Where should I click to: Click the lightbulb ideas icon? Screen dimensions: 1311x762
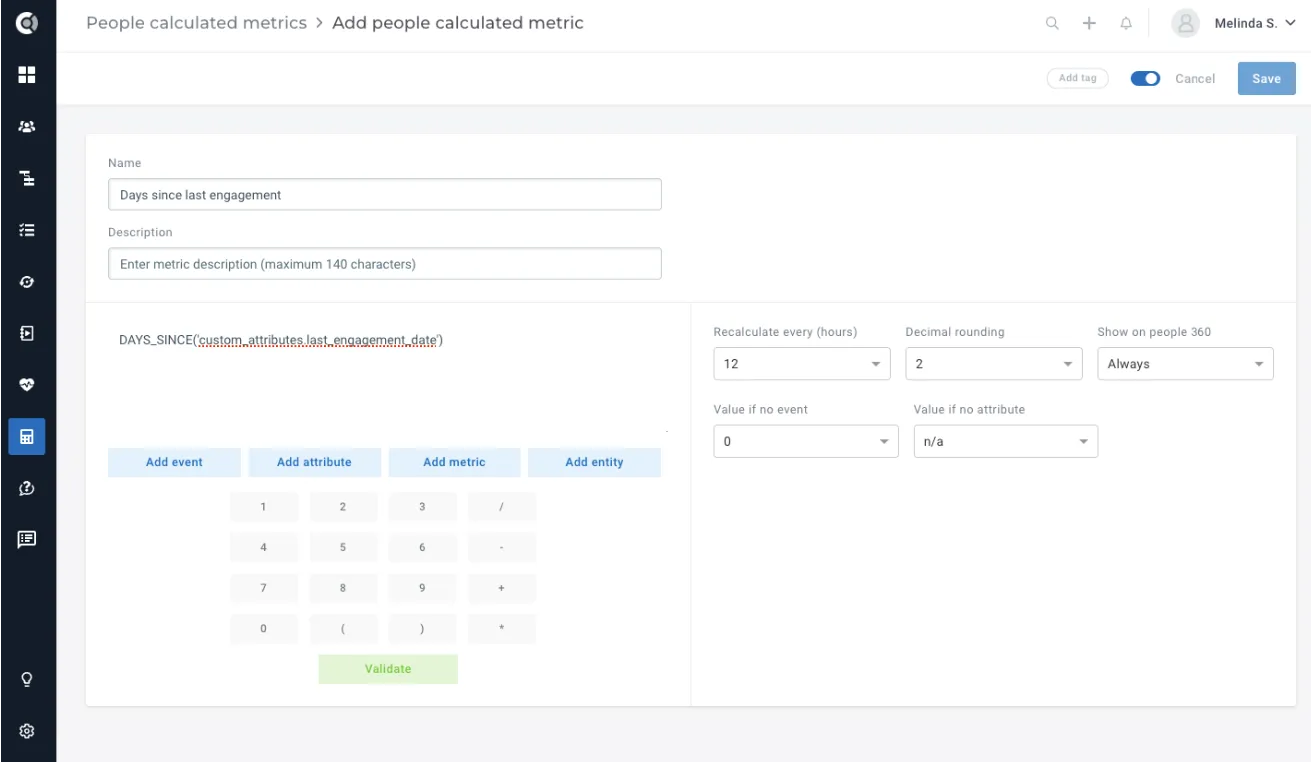click(x=27, y=679)
